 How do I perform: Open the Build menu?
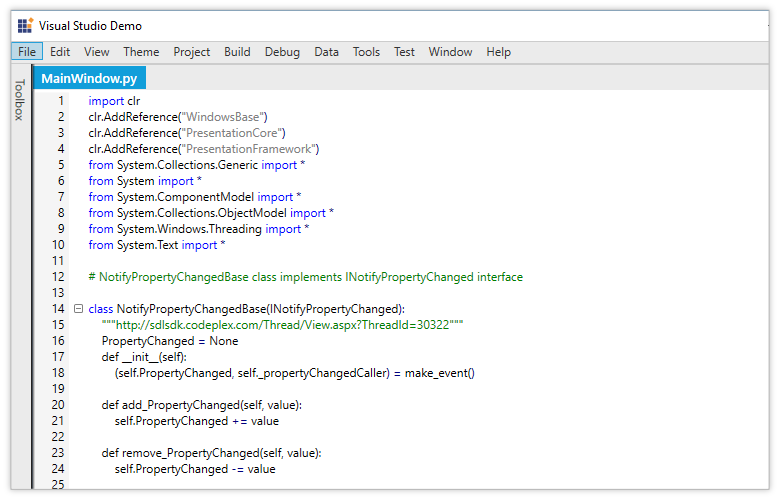click(237, 52)
